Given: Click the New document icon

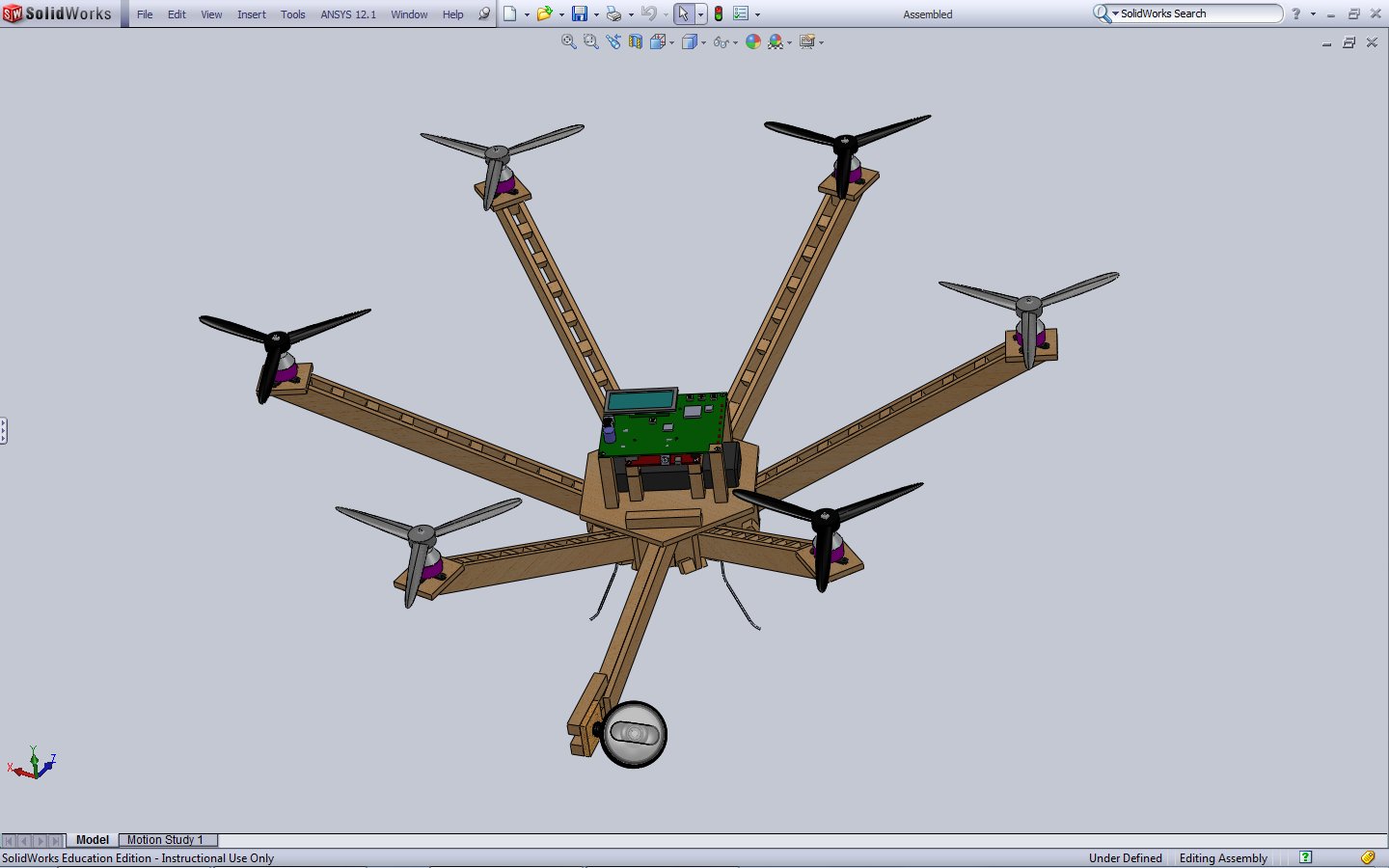Looking at the screenshot, I should (x=510, y=14).
